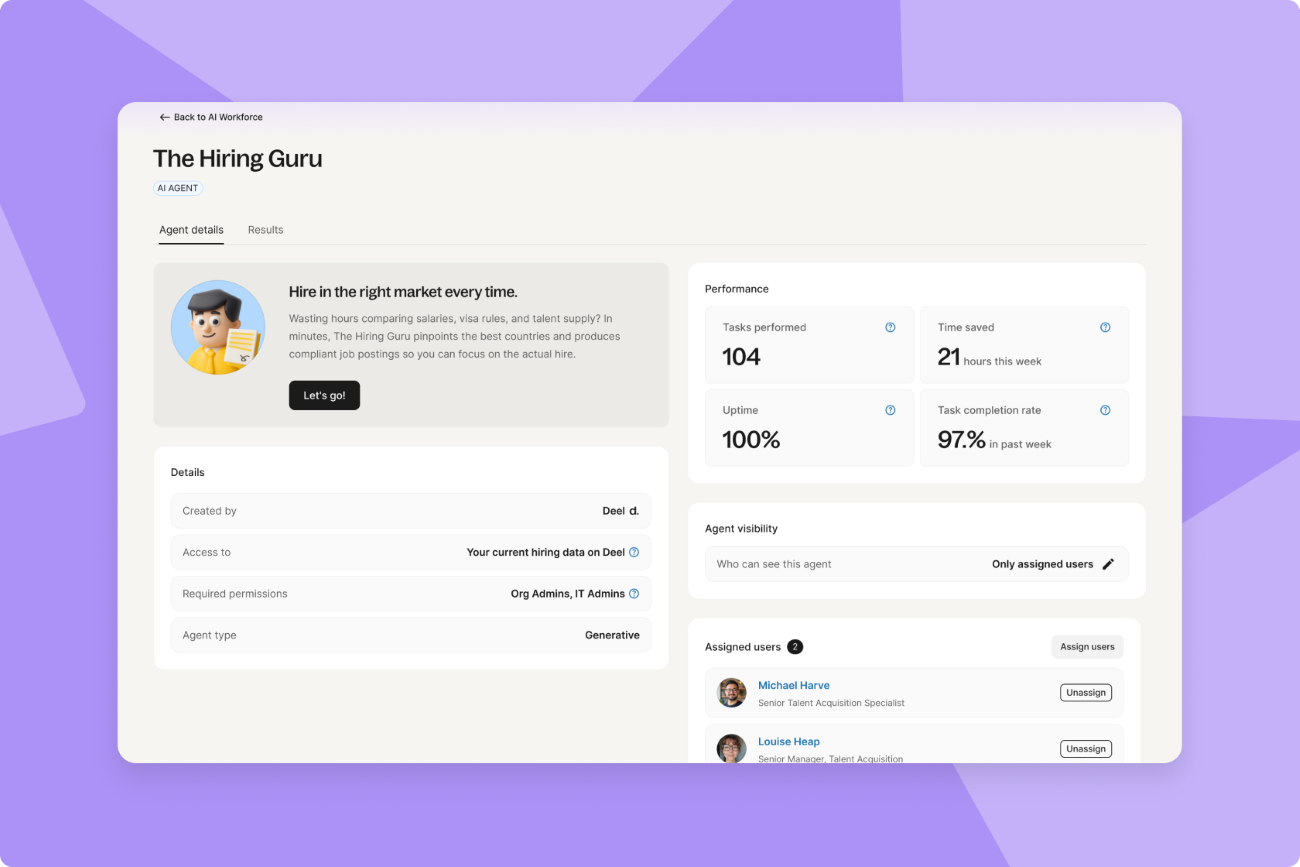
Task: Click the pencil icon to edit agent visibility
Action: click(x=1108, y=564)
